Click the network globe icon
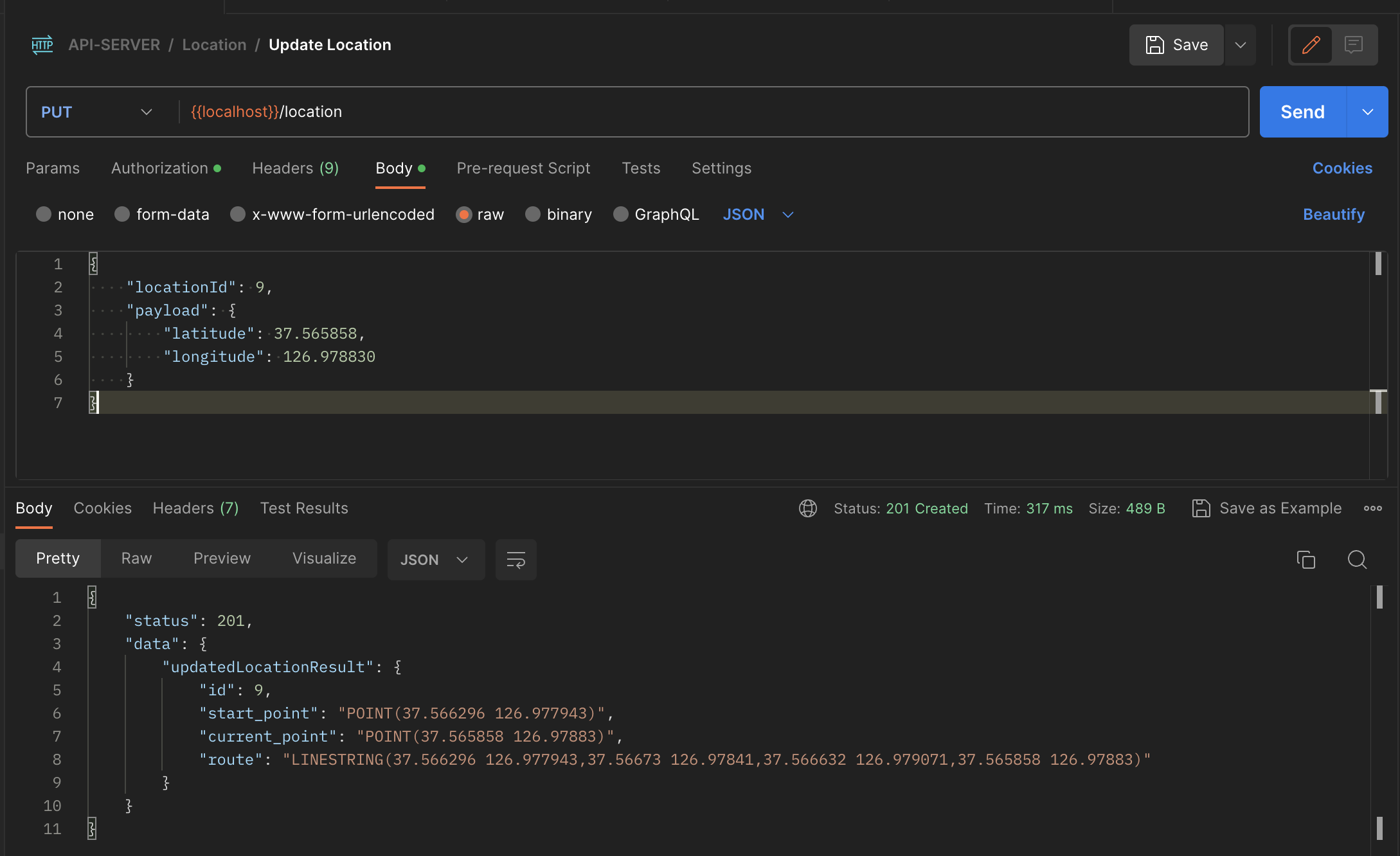The height and width of the screenshot is (856, 1400). click(808, 508)
